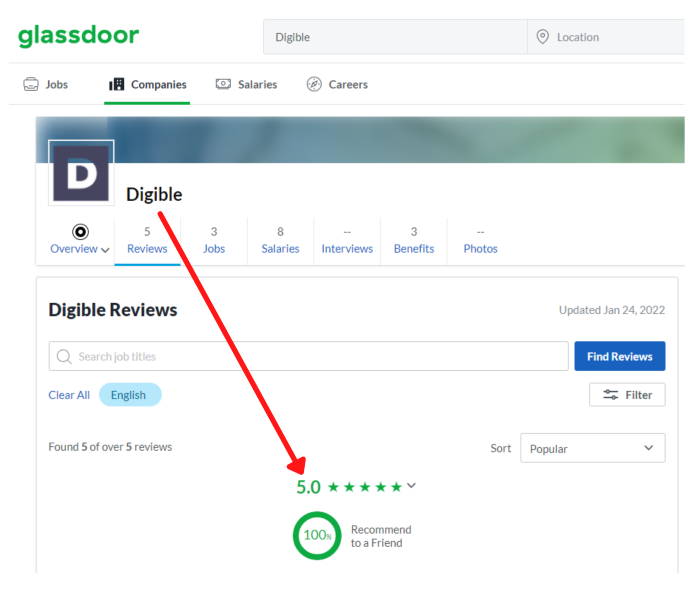Image resolution: width=700 pixels, height=603 pixels.
Task: Open the Careers navigation tab
Action: tap(337, 84)
